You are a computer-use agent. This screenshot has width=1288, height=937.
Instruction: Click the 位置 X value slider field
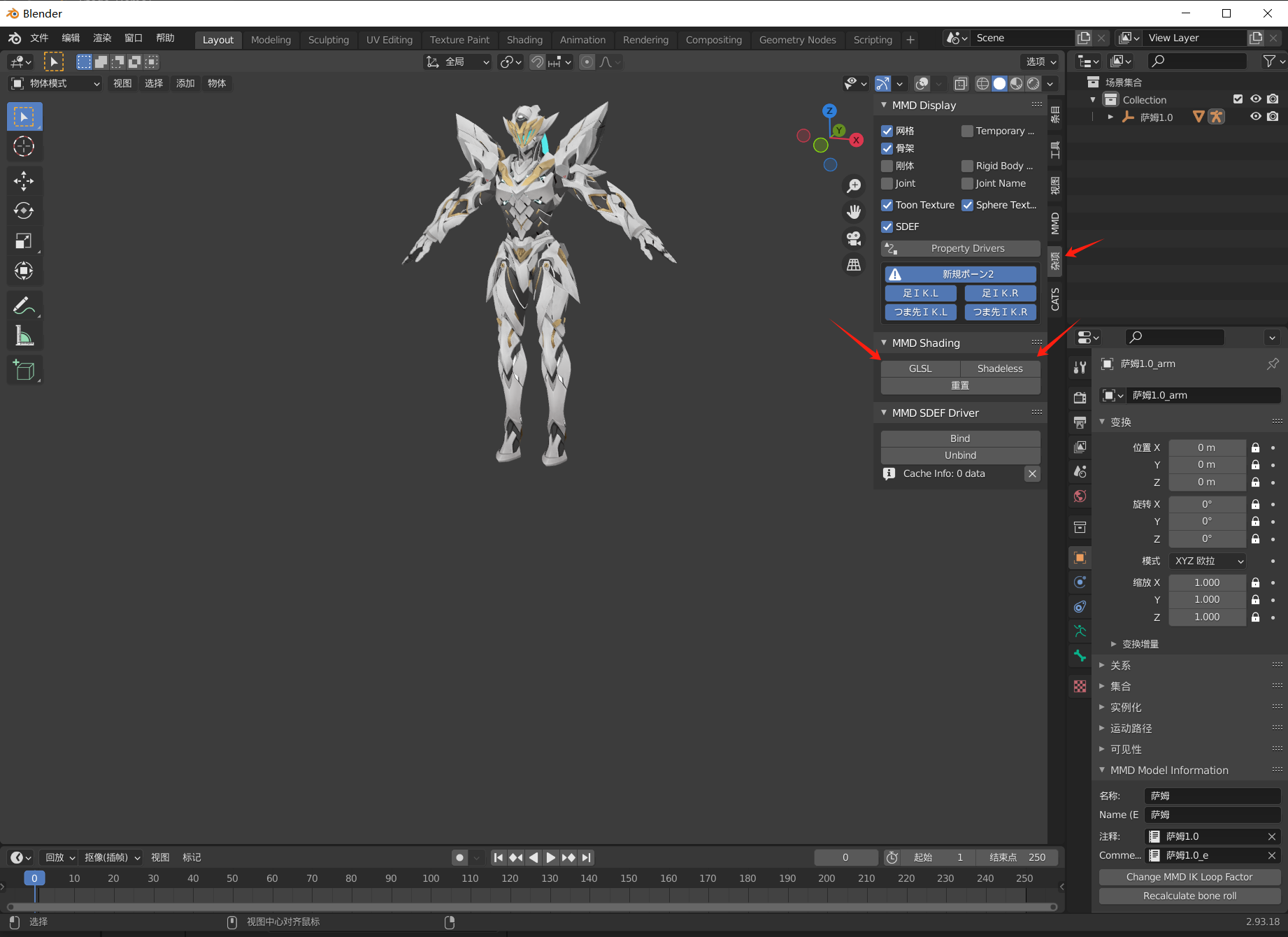click(x=1207, y=448)
